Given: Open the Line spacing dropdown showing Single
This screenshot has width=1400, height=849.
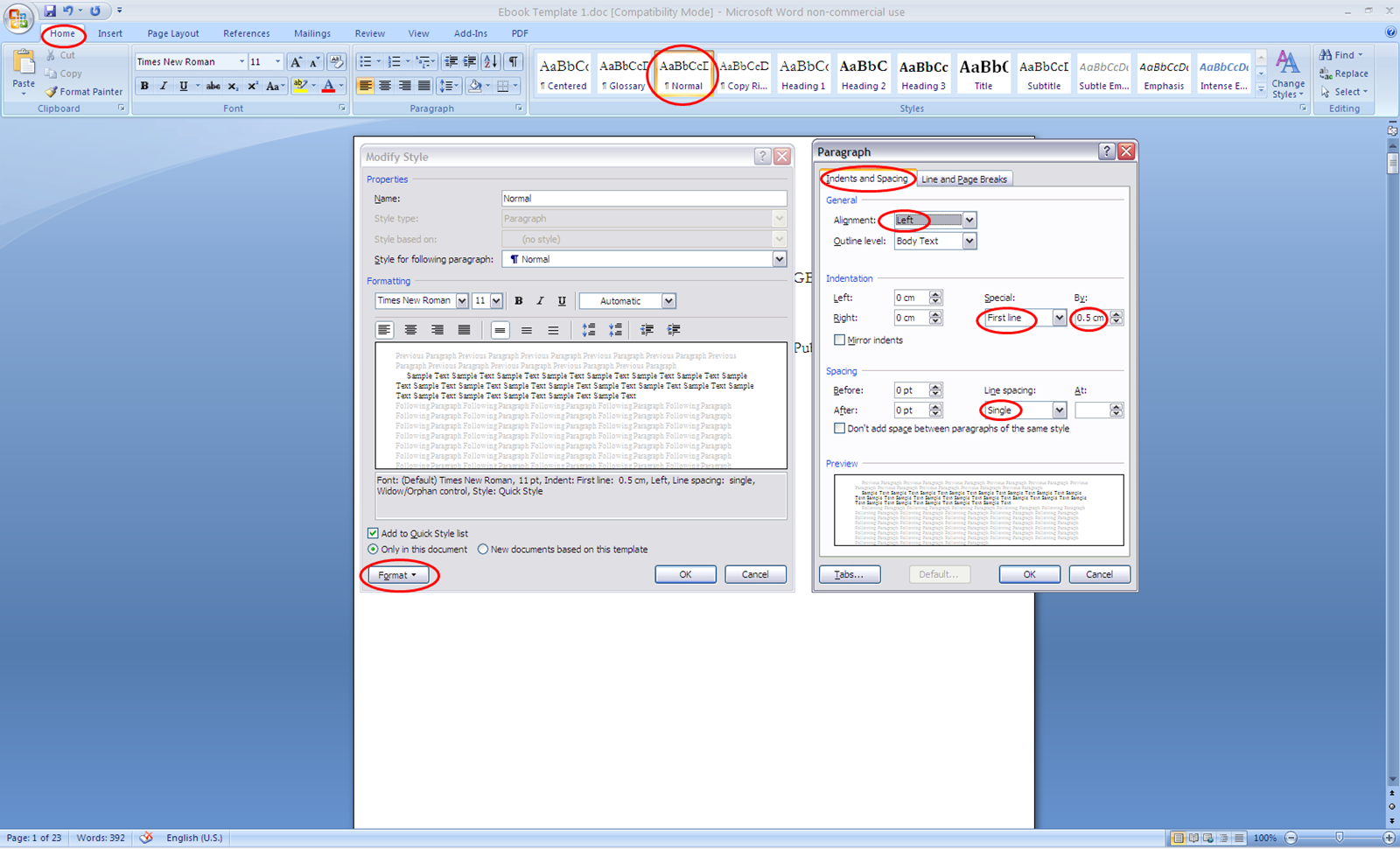Looking at the screenshot, I should pos(1058,410).
